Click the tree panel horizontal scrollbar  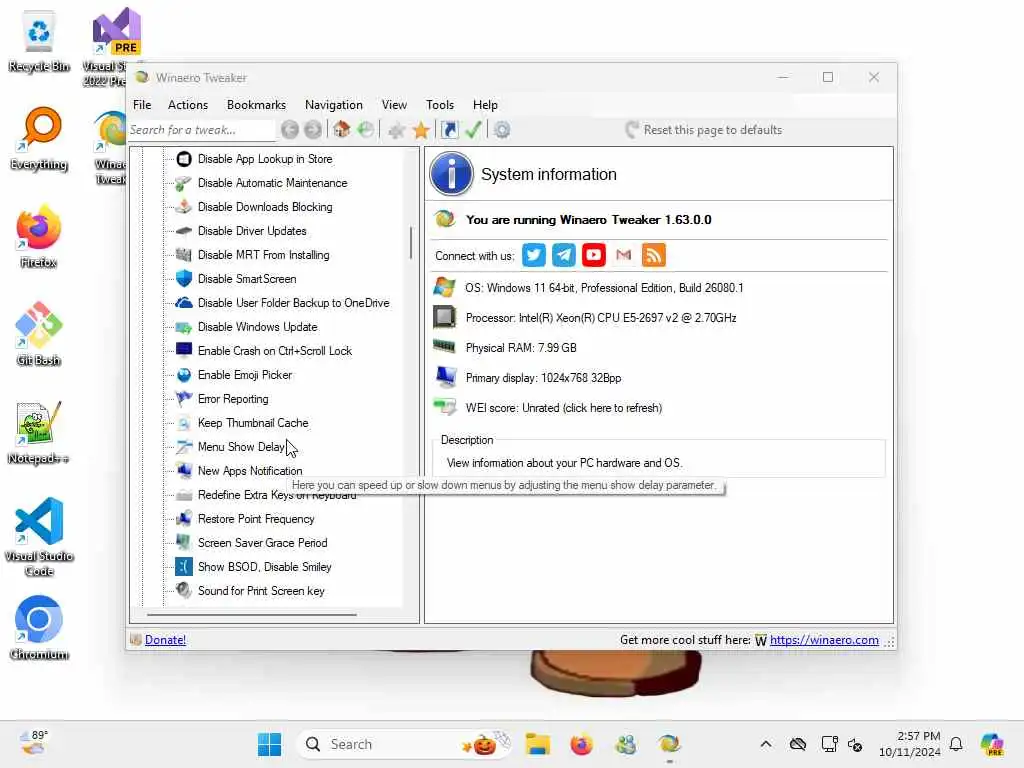pyautogui.click(x=252, y=615)
